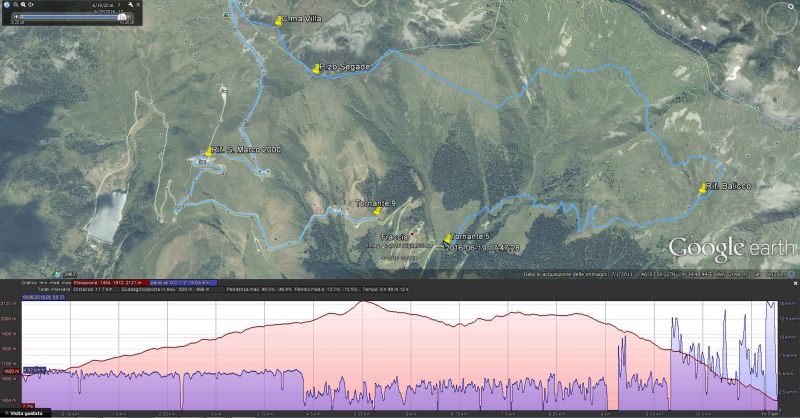Close the elevation profile panel
Screen dimensions: 800x418
(x=795, y=283)
